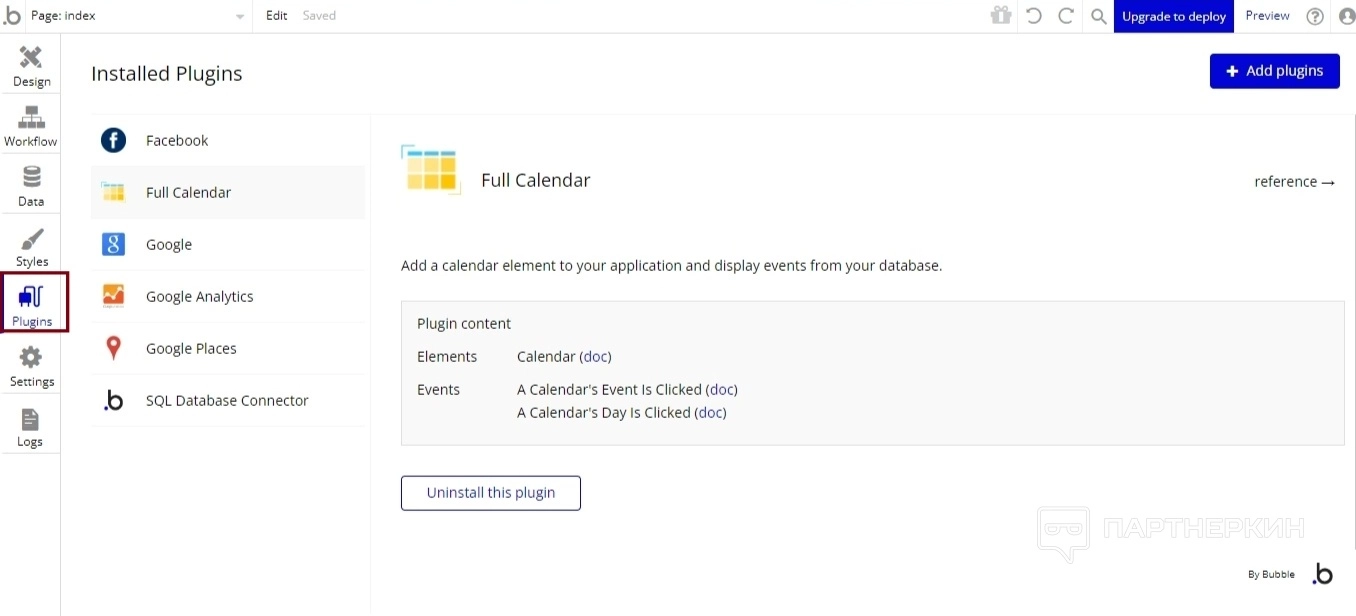Open the Logs tab
Image resolution: width=1356 pixels, height=616 pixels.
pyautogui.click(x=30, y=426)
